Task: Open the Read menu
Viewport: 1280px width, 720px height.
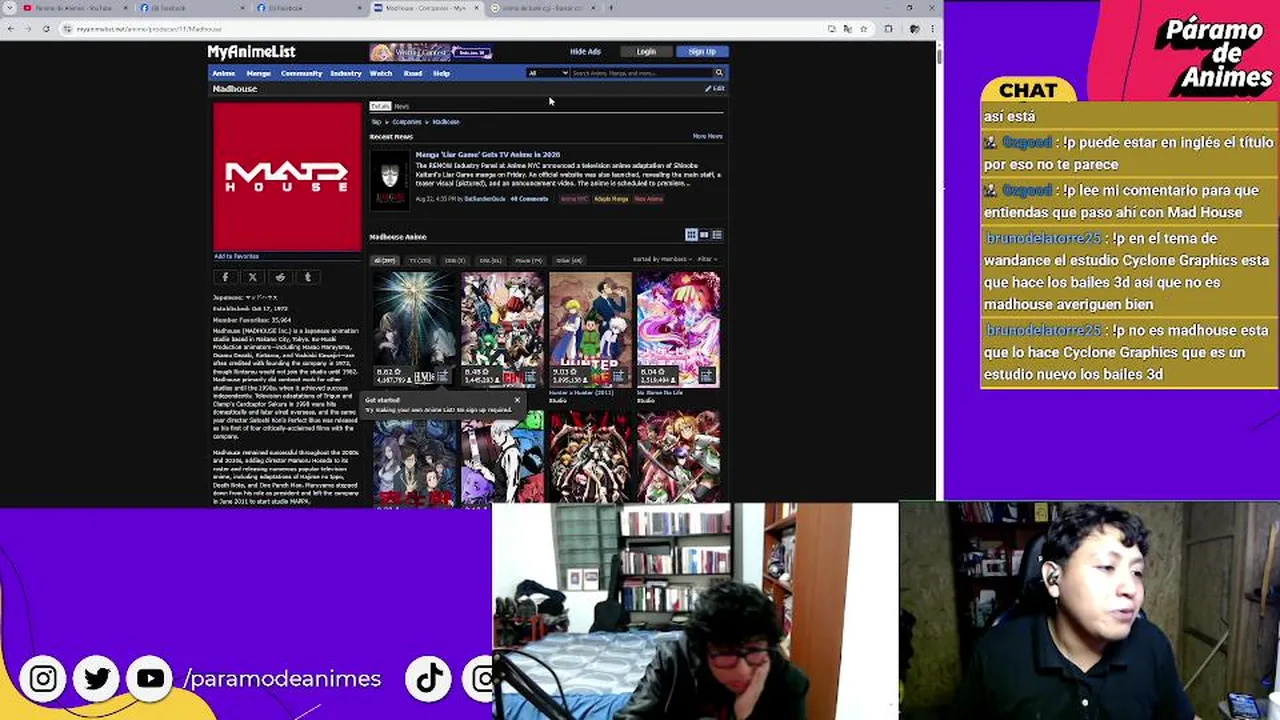Action: click(412, 73)
